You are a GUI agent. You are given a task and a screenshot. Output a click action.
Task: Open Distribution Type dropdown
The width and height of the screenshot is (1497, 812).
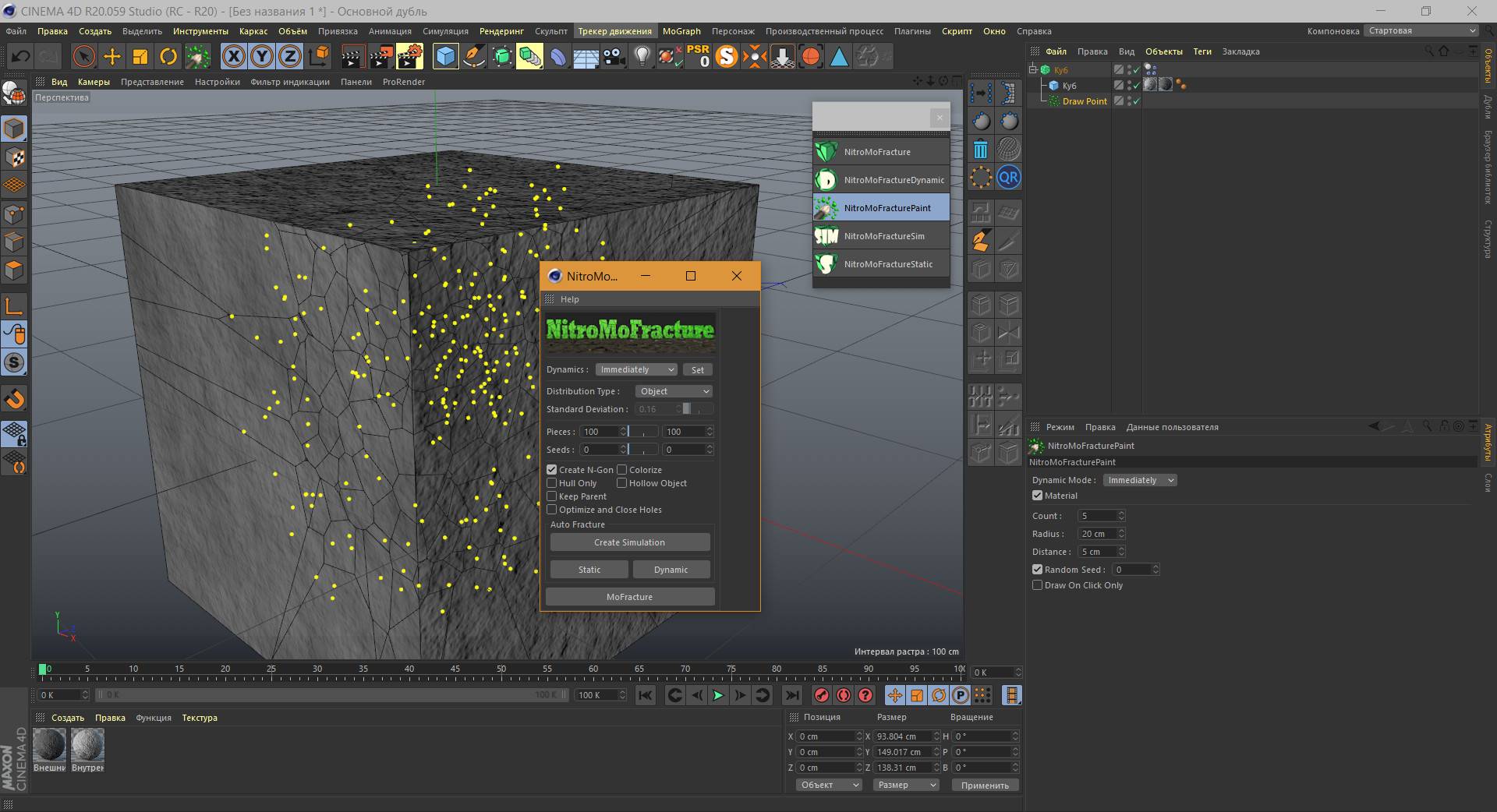pyautogui.click(x=674, y=391)
